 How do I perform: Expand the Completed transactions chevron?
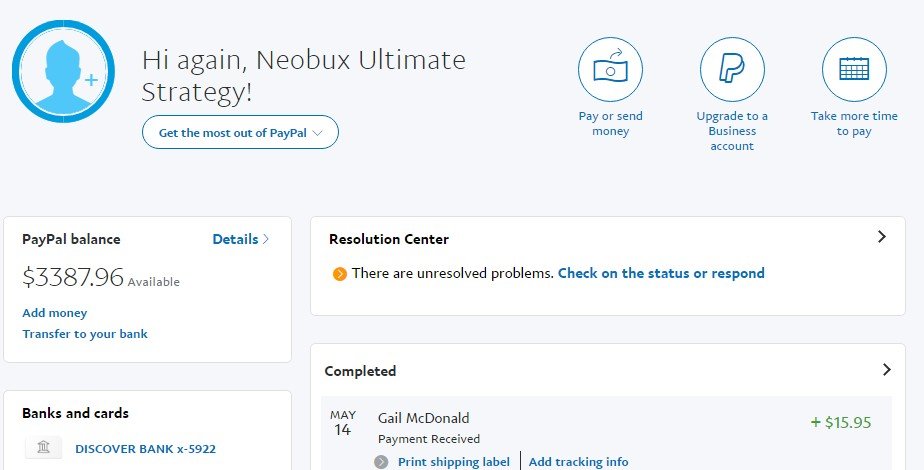click(886, 370)
